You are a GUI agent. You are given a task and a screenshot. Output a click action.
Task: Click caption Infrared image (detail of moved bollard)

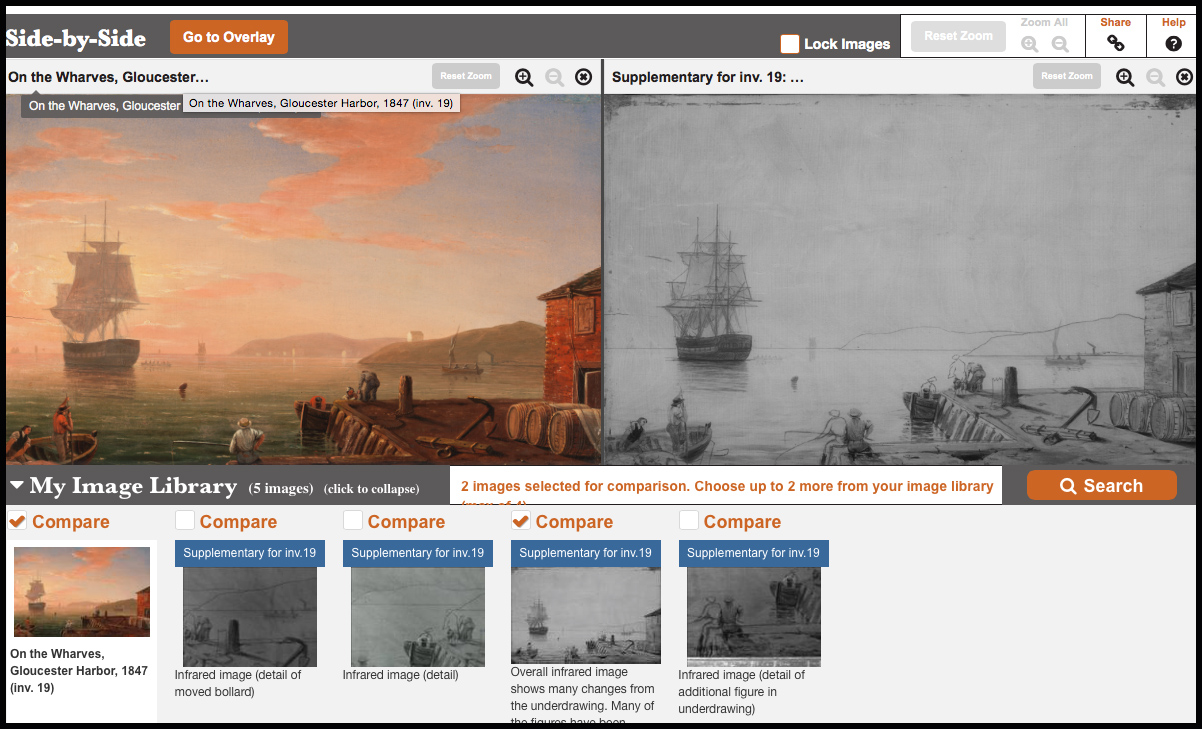coord(238,683)
